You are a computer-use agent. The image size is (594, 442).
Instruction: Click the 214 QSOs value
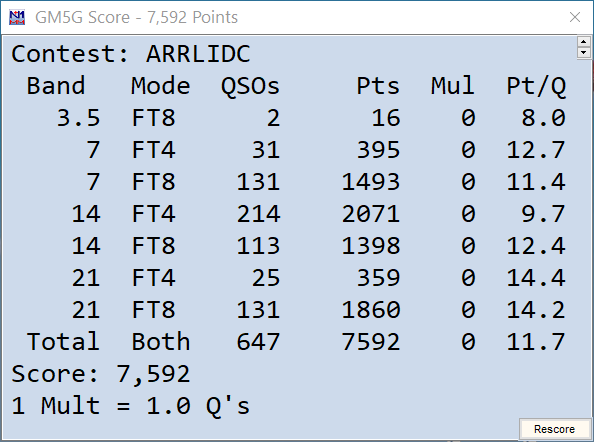point(258,214)
